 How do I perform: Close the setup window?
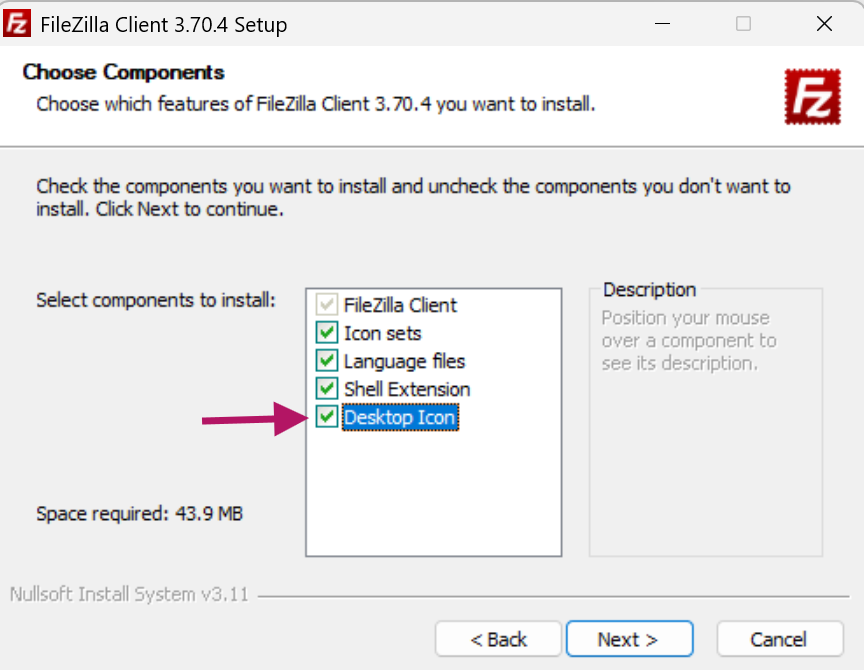(824, 24)
